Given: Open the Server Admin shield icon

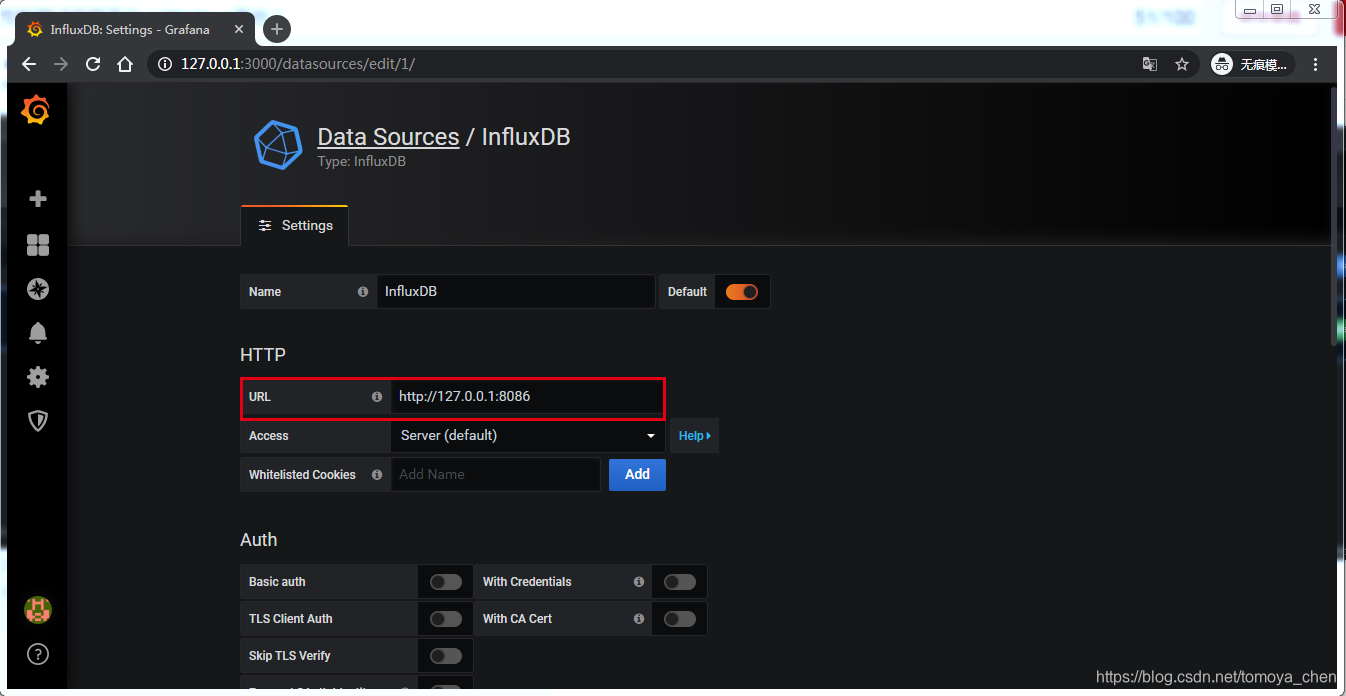Looking at the screenshot, I should pyautogui.click(x=38, y=421).
